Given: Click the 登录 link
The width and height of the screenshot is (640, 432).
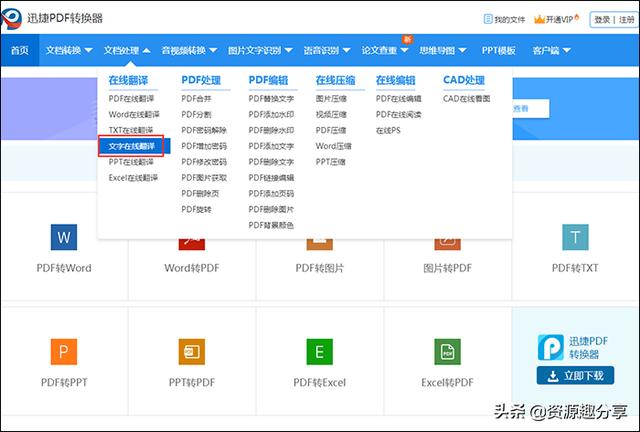Looking at the screenshot, I should (x=602, y=20).
